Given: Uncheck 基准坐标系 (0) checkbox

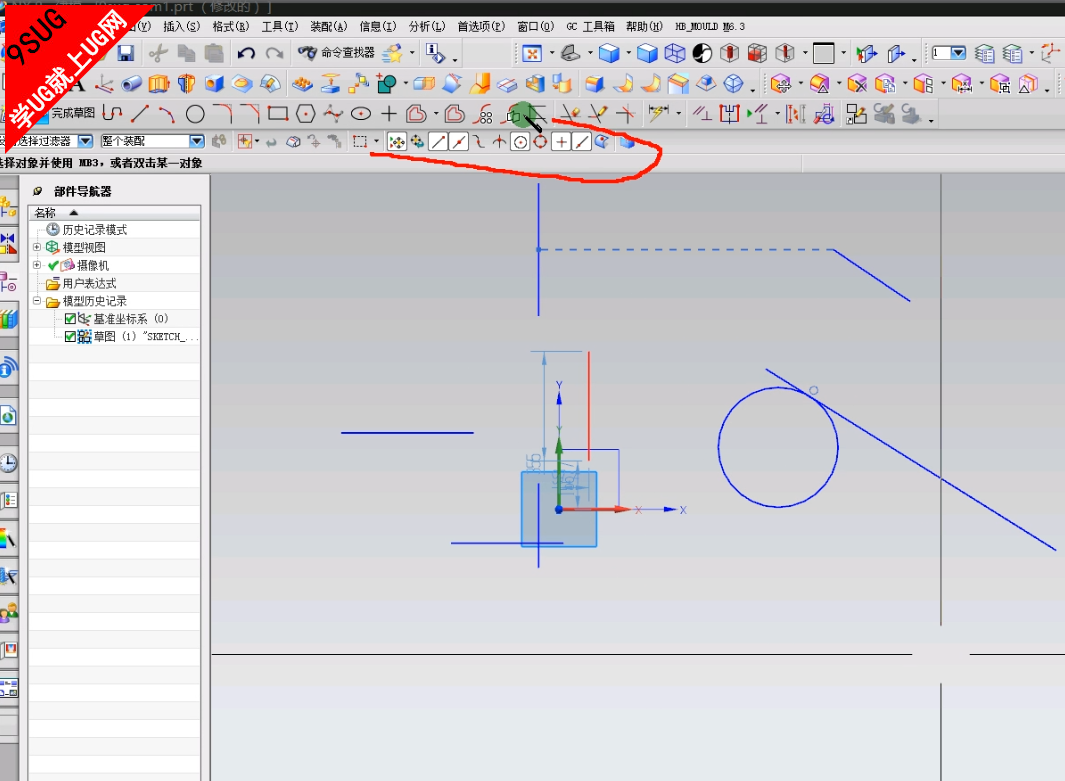Looking at the screenshot, I should click(70, 319).
